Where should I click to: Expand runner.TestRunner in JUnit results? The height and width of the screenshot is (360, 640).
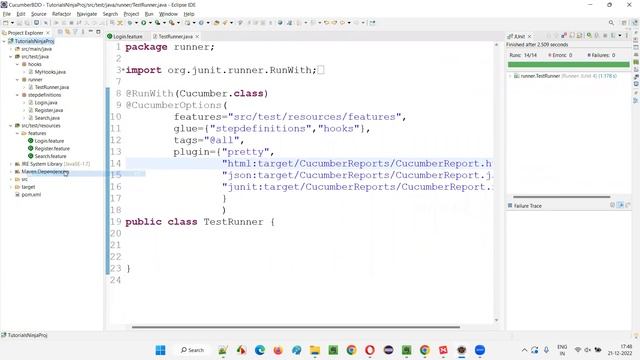pyautogui.click(x=510, y=76)
